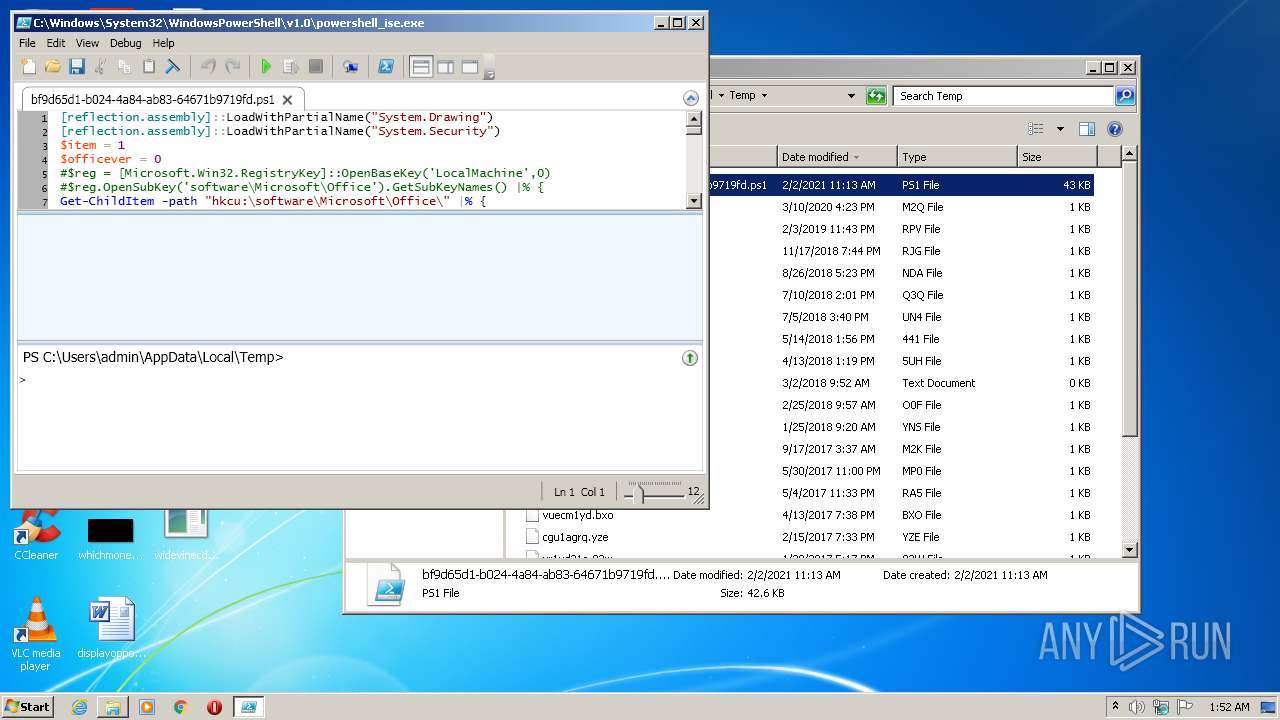Collapse the script pane with up chevron
The width and height of the screenshot is (1280, 720).
click(x=690, y=98)
